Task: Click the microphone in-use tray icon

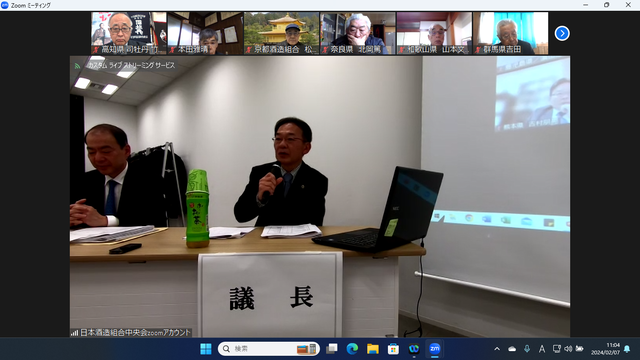Action: [527, 349]
